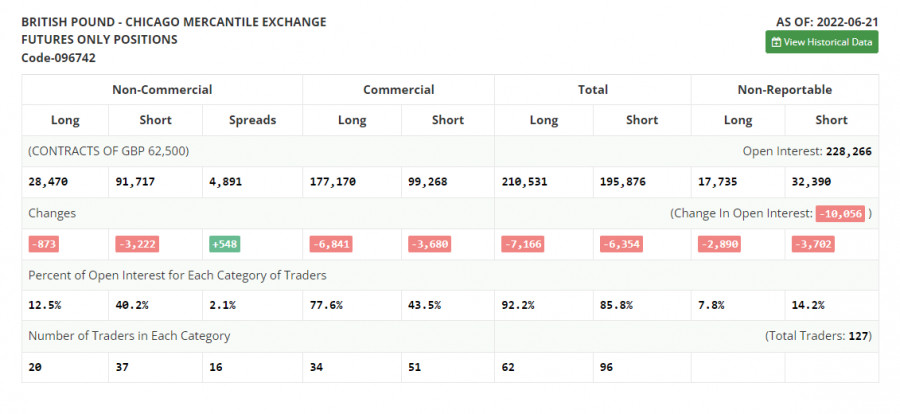900x414 pixels.
Task: Click the Spreads column header
Action: (x=252, y=120)
